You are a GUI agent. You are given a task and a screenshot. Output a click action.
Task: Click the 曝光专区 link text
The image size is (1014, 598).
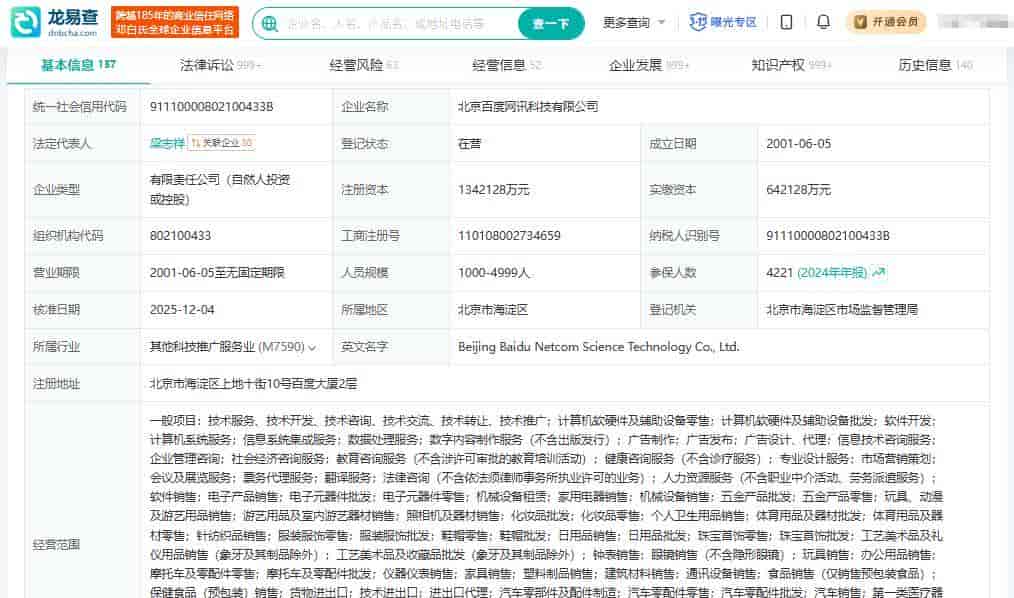[x=733, y=23]
